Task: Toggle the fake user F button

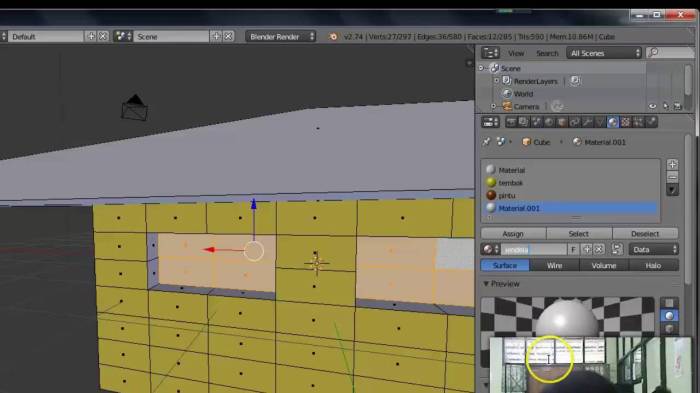Action: [x=573, y=249]
